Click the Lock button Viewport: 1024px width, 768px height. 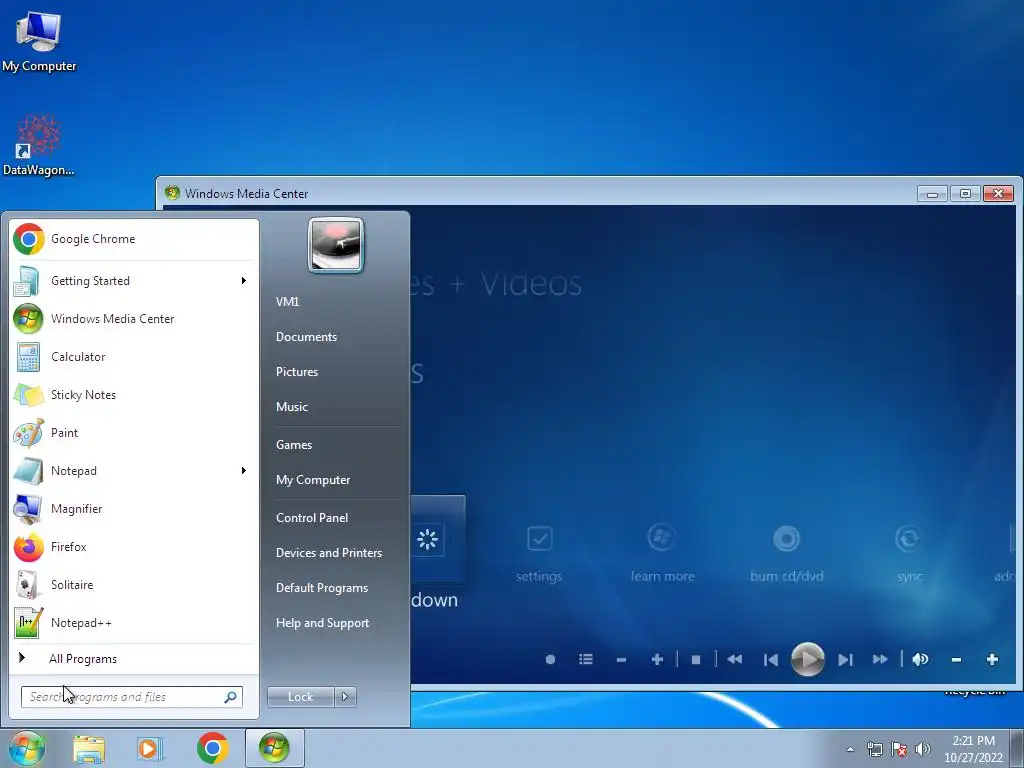300,697
